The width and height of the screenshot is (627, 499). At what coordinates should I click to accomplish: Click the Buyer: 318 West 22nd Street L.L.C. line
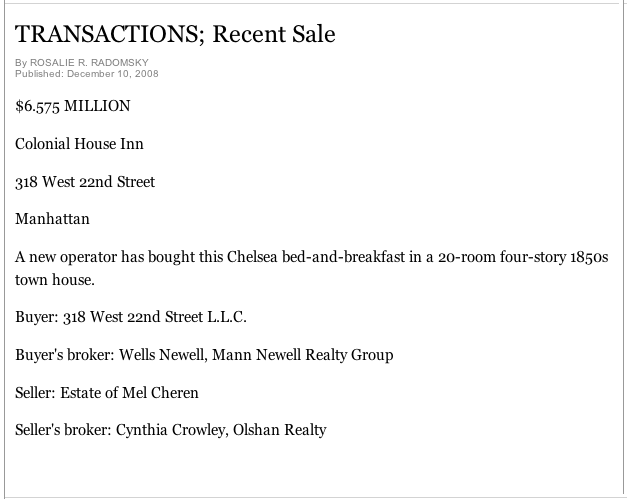[131, 317]
